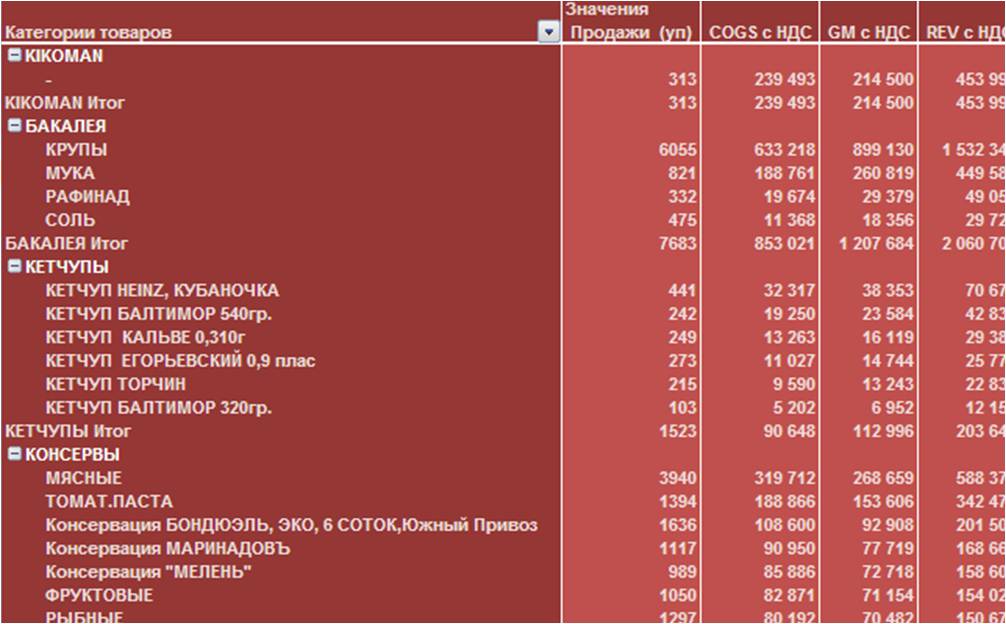
Task: Select the КРУПЫ row label
Action: (x=76, y=150)
